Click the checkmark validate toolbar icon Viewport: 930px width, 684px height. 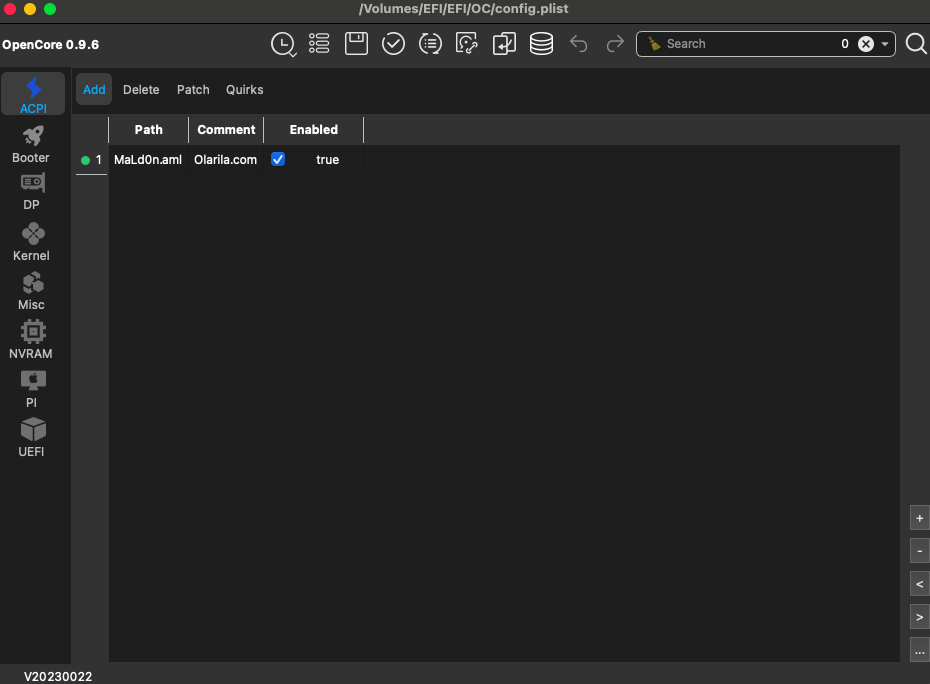393,44
